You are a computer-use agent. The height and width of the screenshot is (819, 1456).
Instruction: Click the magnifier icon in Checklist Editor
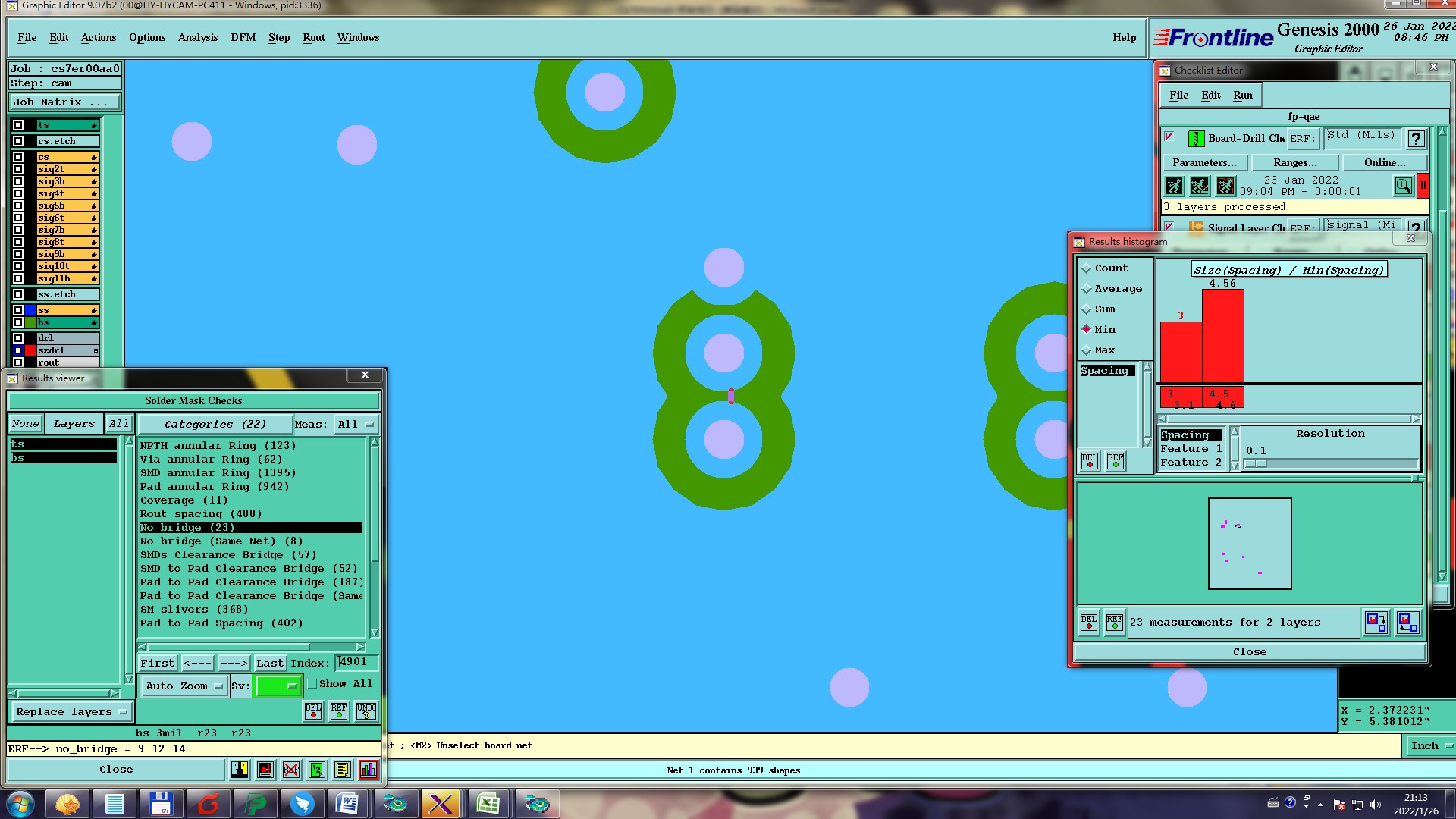click(x=1403, y=186)
